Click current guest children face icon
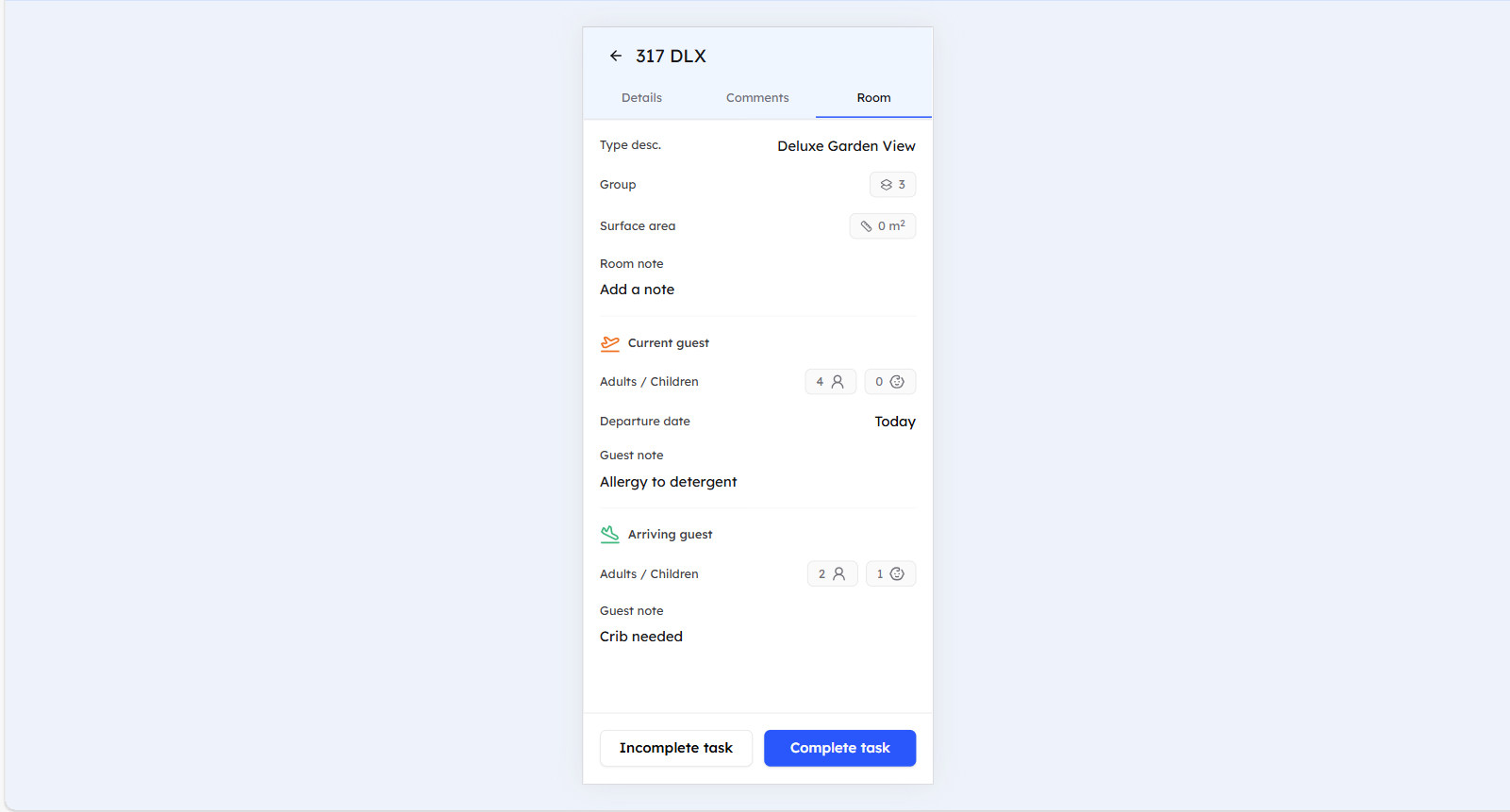This screenshot has height=812, width=1510. pos(897,382)
